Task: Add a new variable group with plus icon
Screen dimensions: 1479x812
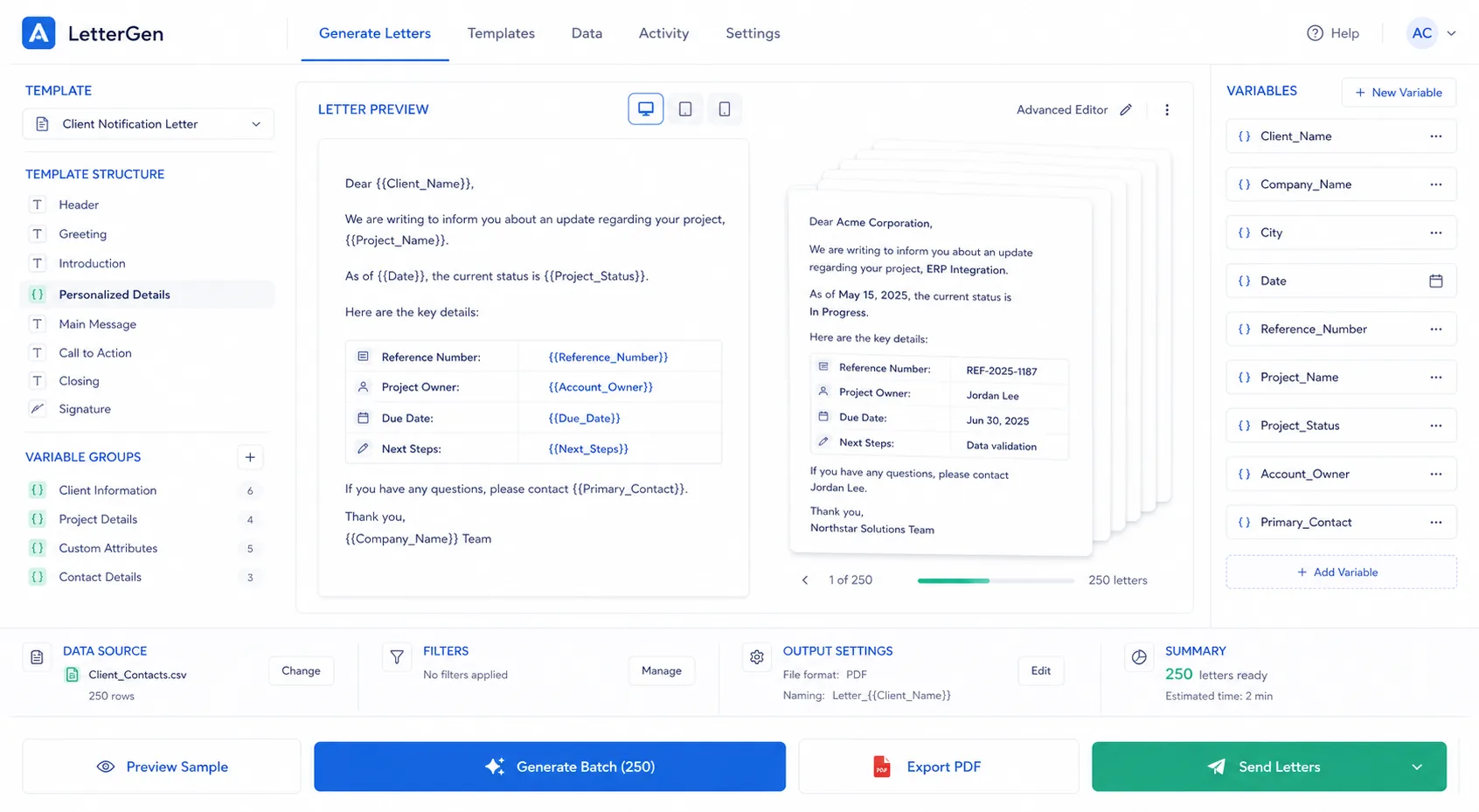Action: 250,457
